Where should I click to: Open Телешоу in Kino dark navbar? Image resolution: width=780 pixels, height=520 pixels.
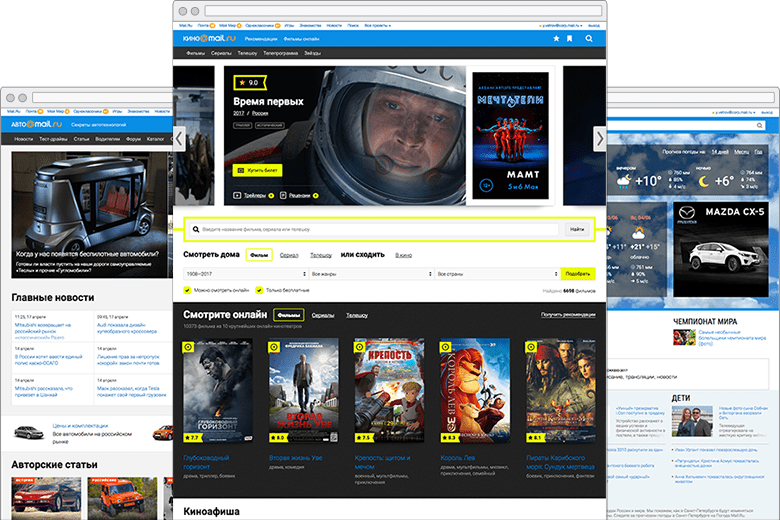[x=247, y=53]
